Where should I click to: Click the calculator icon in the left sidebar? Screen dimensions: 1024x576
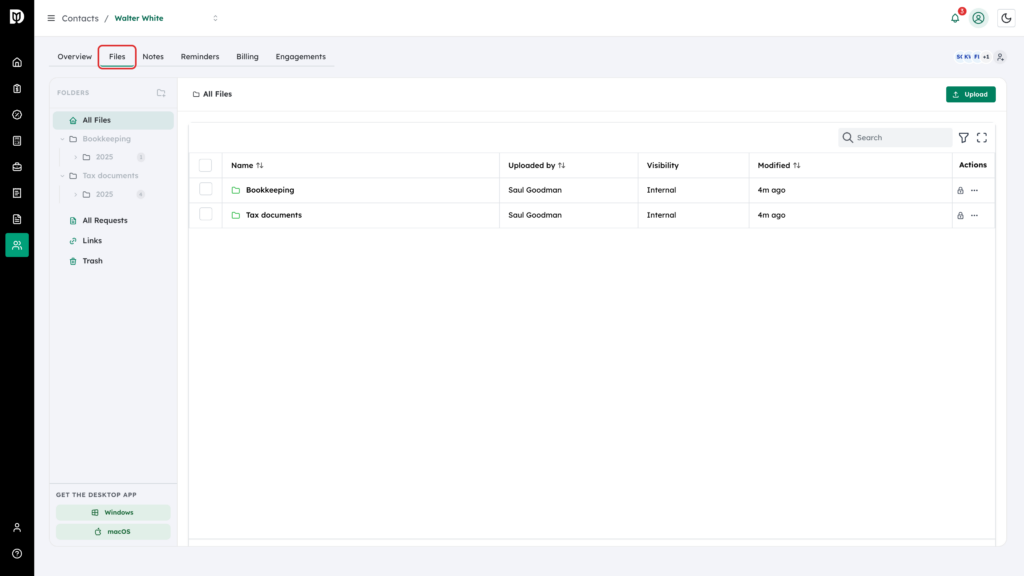click(17, 141)
